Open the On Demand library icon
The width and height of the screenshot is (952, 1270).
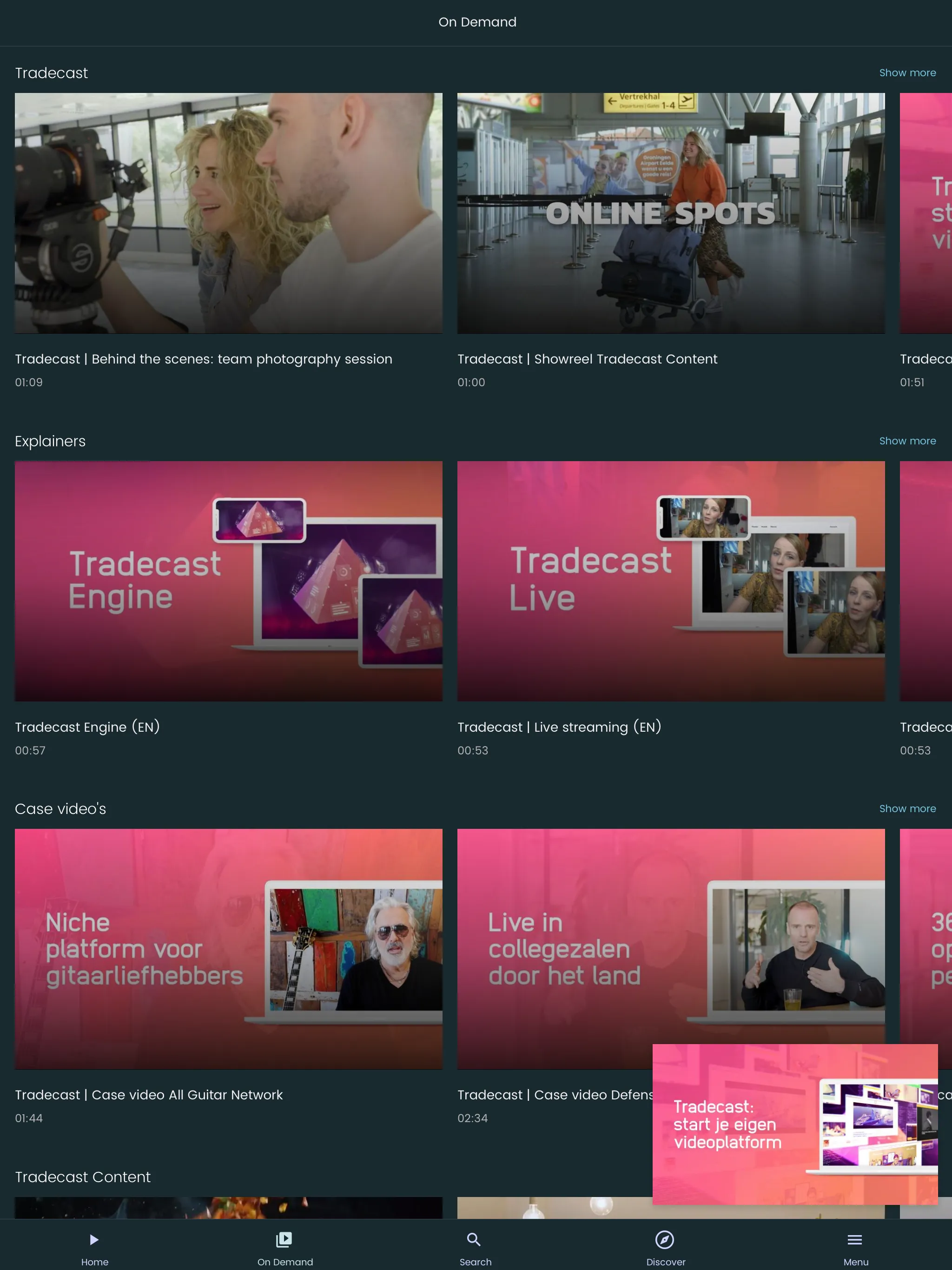coord(284,1240)
